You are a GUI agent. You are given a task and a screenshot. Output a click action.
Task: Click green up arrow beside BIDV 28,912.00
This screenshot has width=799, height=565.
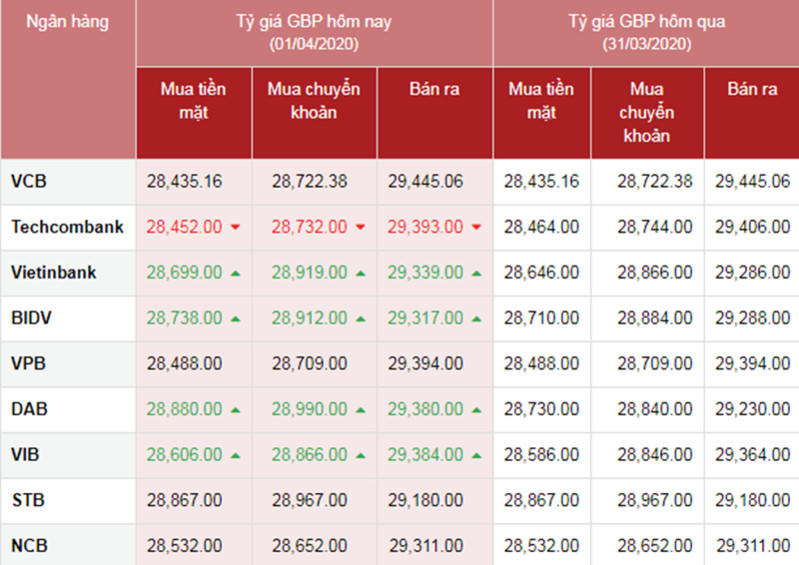[360, 318]
